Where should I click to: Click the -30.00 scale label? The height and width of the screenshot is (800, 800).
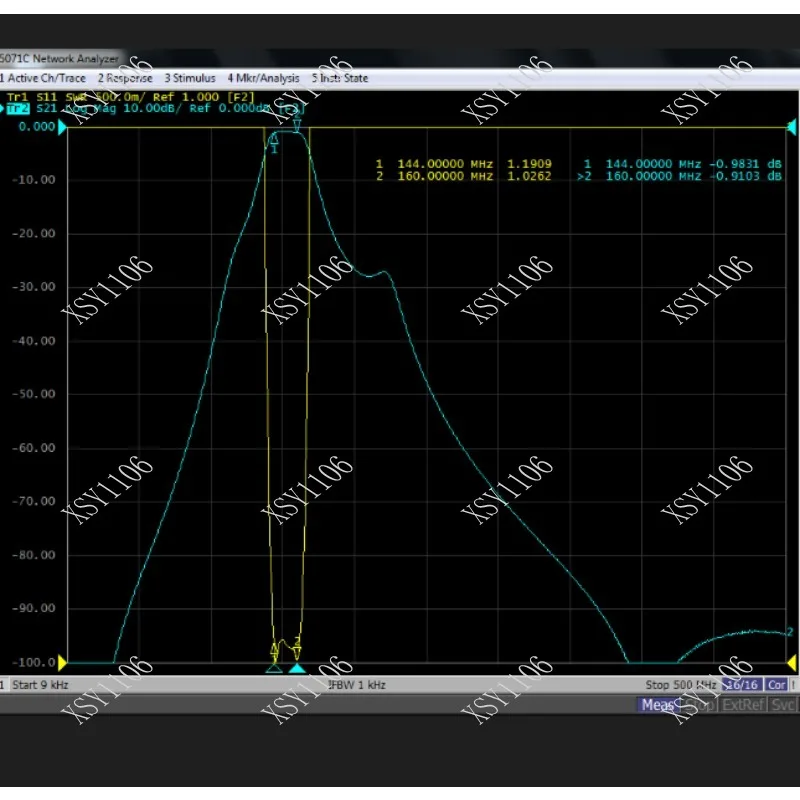pyautogui.click(x=34, y=287)
